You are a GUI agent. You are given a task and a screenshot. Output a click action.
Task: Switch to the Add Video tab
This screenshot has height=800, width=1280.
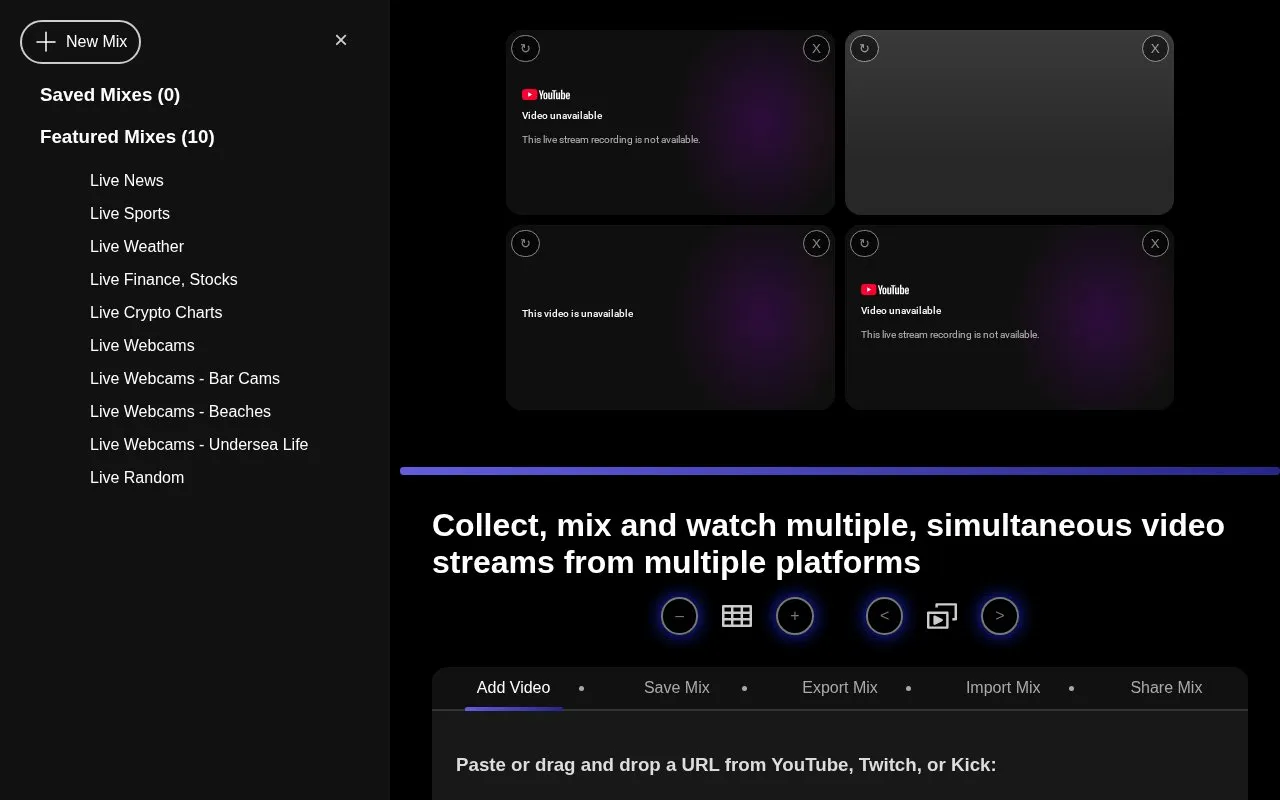click(x=513, y=688)
